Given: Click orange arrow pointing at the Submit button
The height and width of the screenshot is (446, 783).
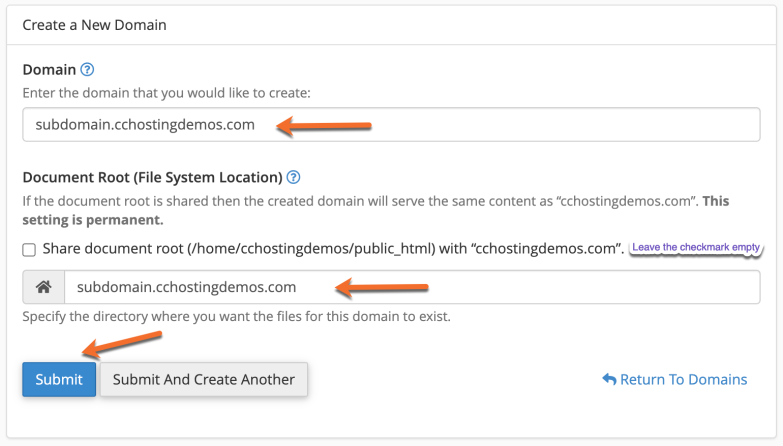Looking at the screenshot, I should pyautogui.click(x=112, y=347).
